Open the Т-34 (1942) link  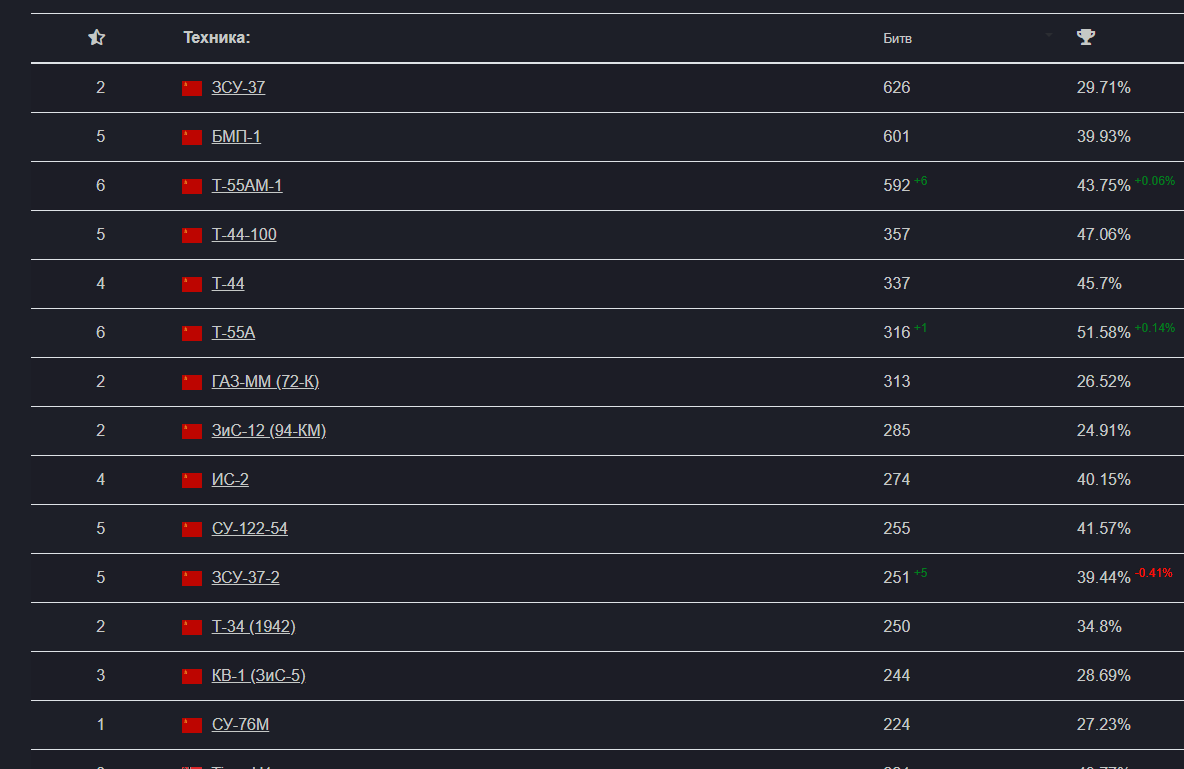click(x=253, y=627)
